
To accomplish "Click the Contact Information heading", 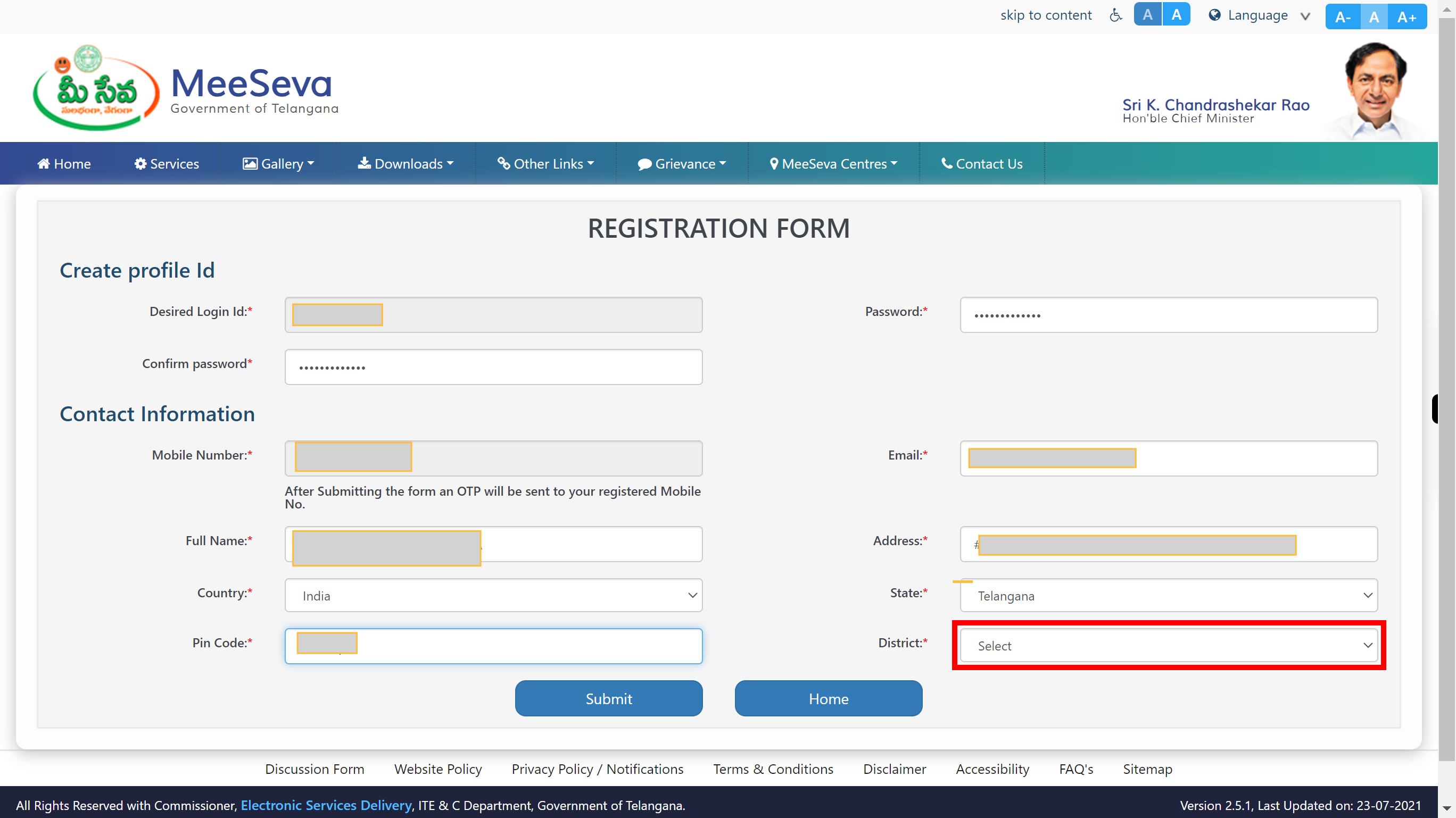I will pos(157,414).
